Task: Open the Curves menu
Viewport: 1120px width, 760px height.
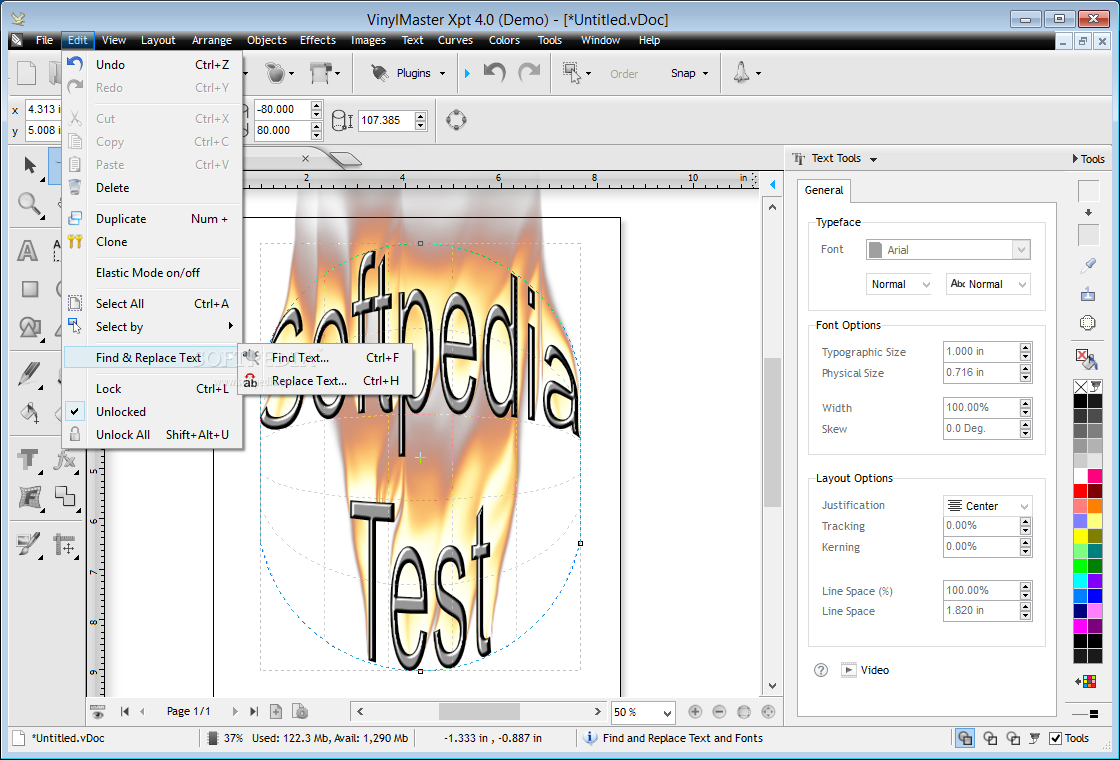Action: tap(455, 40)
